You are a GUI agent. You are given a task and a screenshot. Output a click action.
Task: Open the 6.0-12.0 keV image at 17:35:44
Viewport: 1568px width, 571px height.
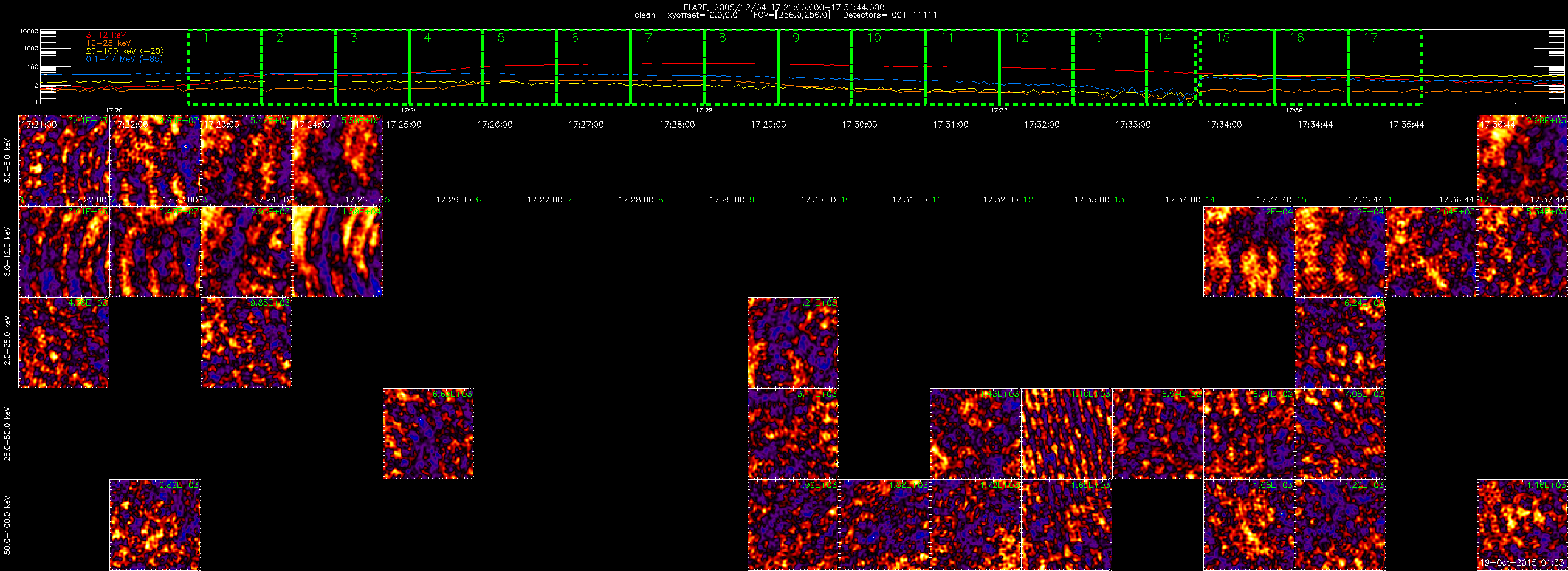[1432, 251]
